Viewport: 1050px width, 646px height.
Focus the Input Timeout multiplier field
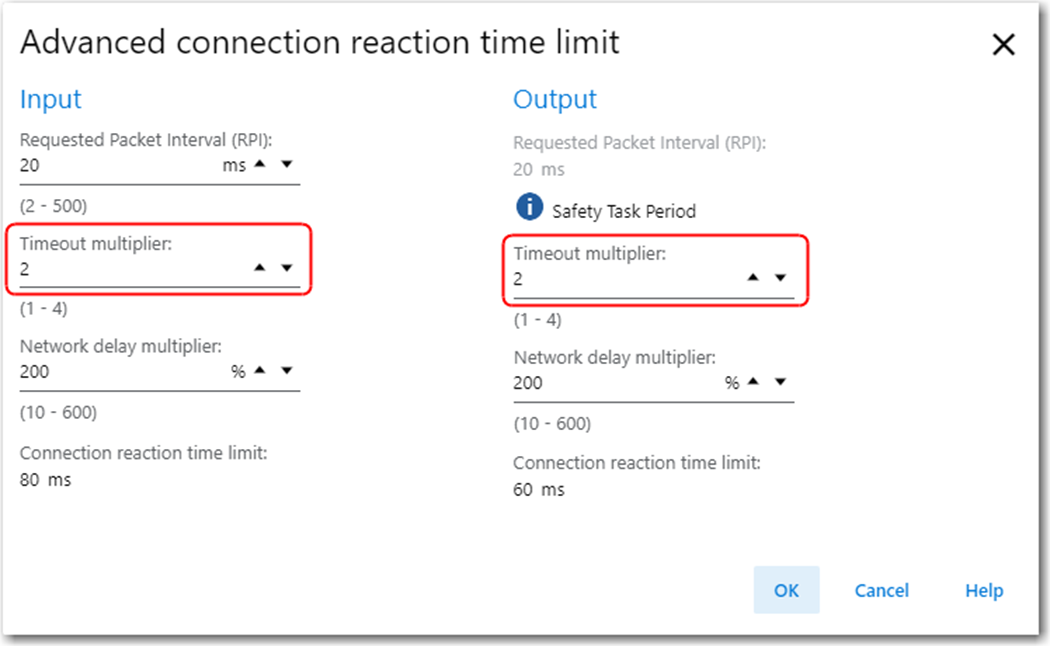point(120,269)
